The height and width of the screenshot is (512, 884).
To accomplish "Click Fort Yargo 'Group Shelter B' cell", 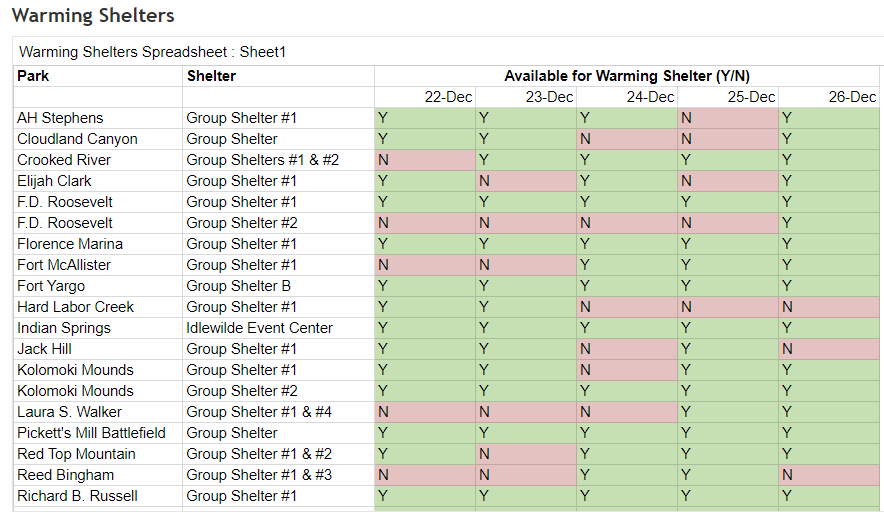I will tap(278, 286).
